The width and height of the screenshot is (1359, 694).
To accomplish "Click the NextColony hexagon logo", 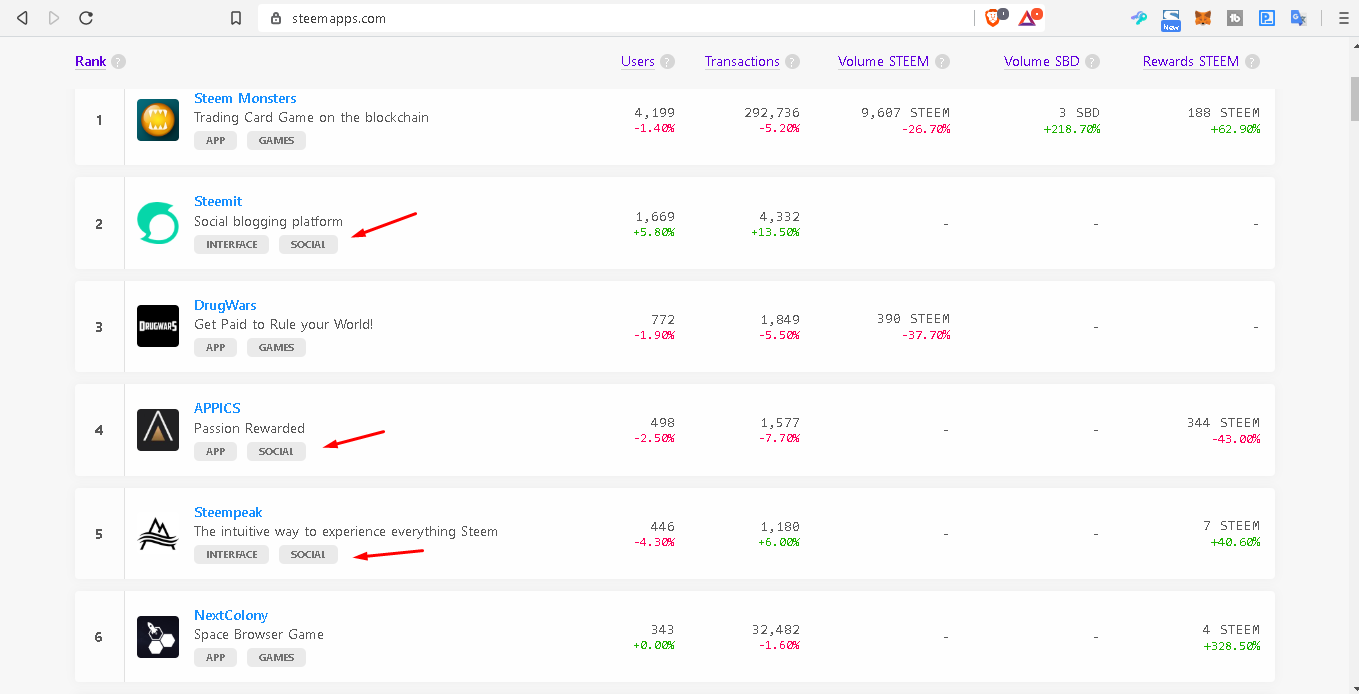I will (158, 637).
